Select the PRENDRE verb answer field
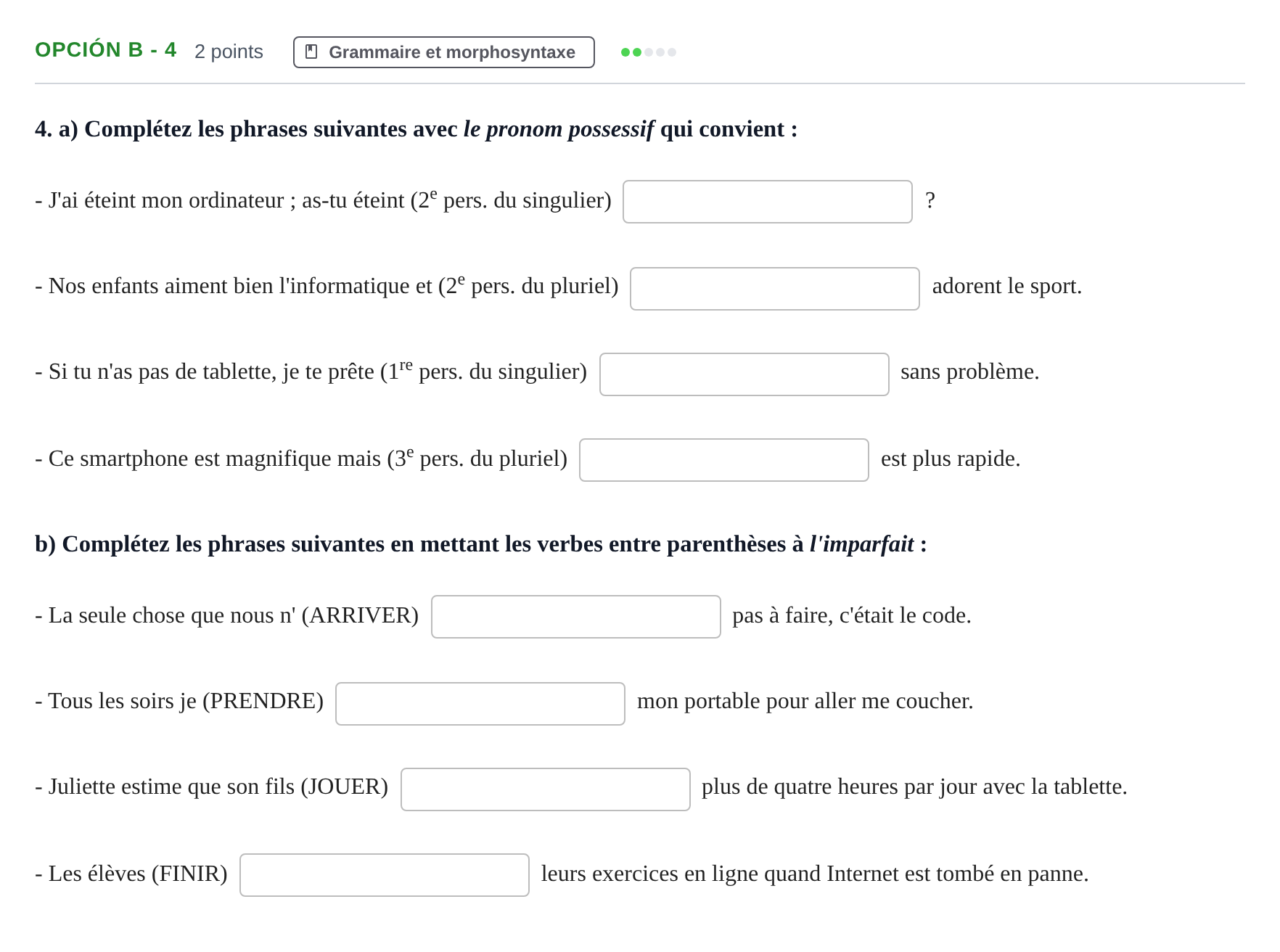The width and height of the screenshot is (1280, 952). [480, 704]
